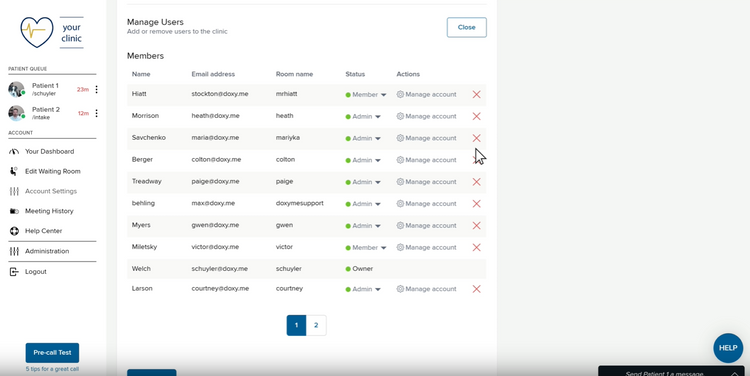This screenshot has height=376, width=750.
Task: Open three-dot menu for Patient 1
Action: pyautogui.click(x=97, y=89)
